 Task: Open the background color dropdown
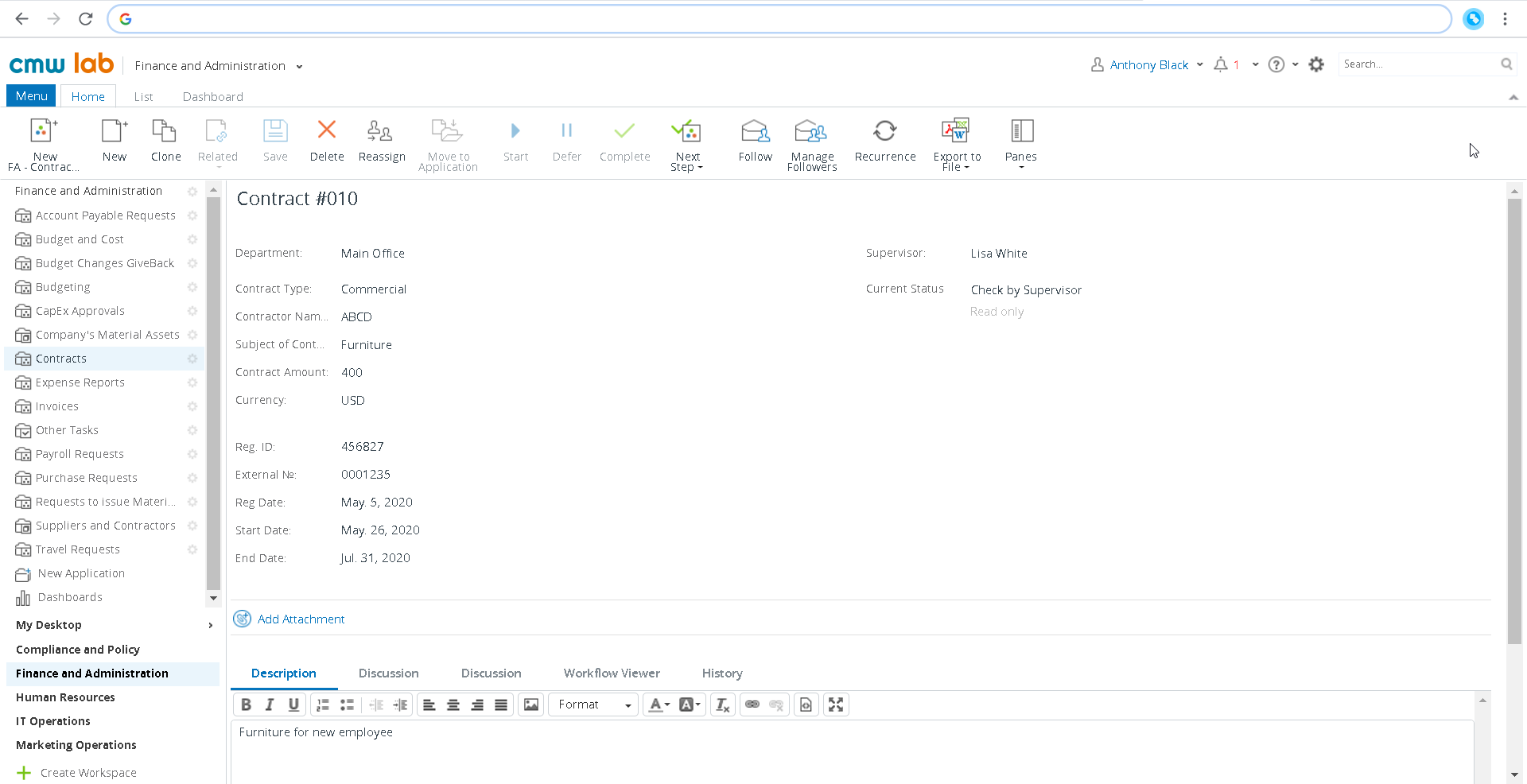coord(690,704)
